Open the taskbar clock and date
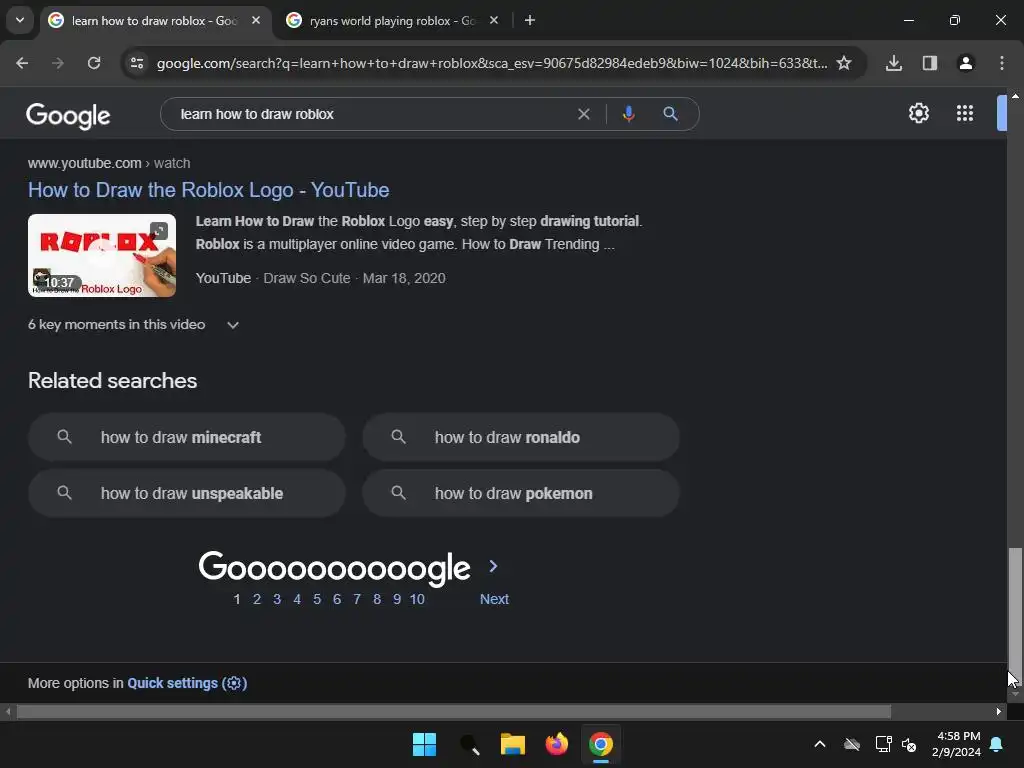The height and width of the screenshot is (768, 1024). (956, 744)
